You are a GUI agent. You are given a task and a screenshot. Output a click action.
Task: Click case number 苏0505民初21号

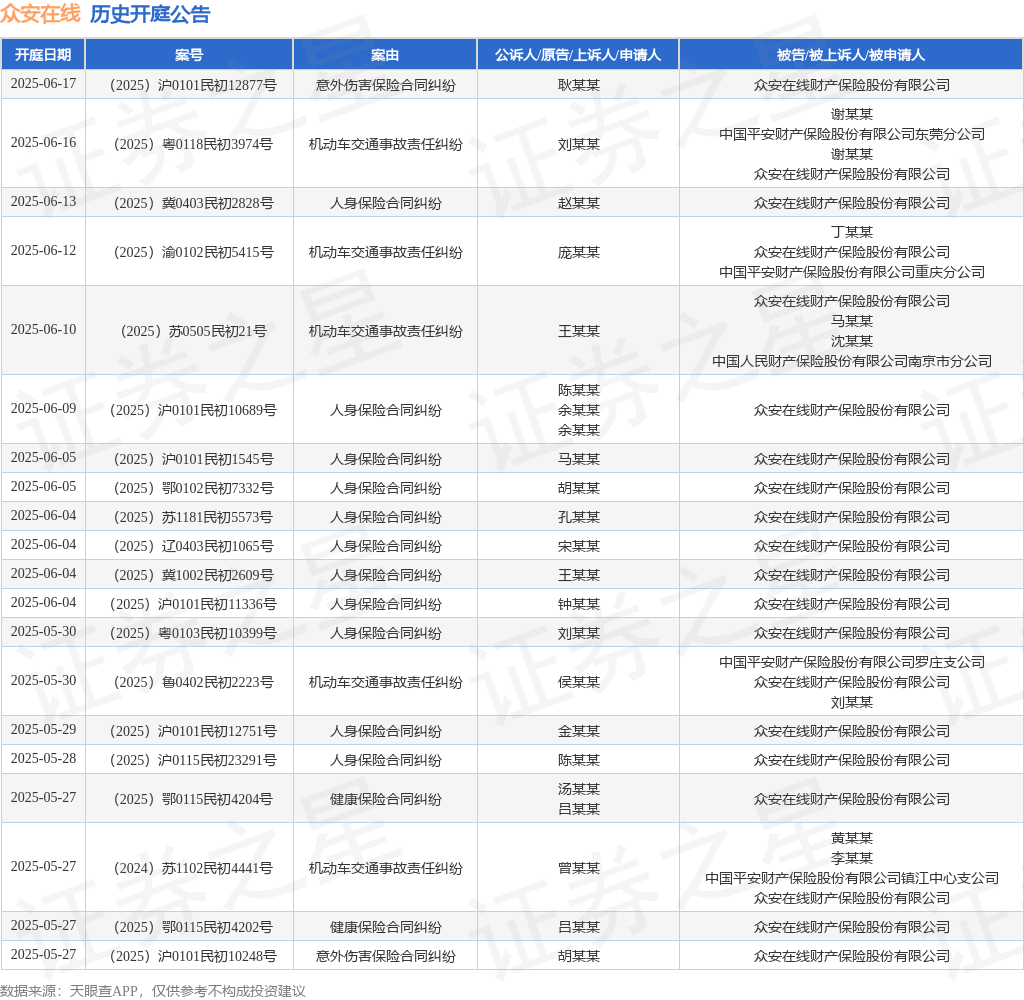tap(193, 331)
